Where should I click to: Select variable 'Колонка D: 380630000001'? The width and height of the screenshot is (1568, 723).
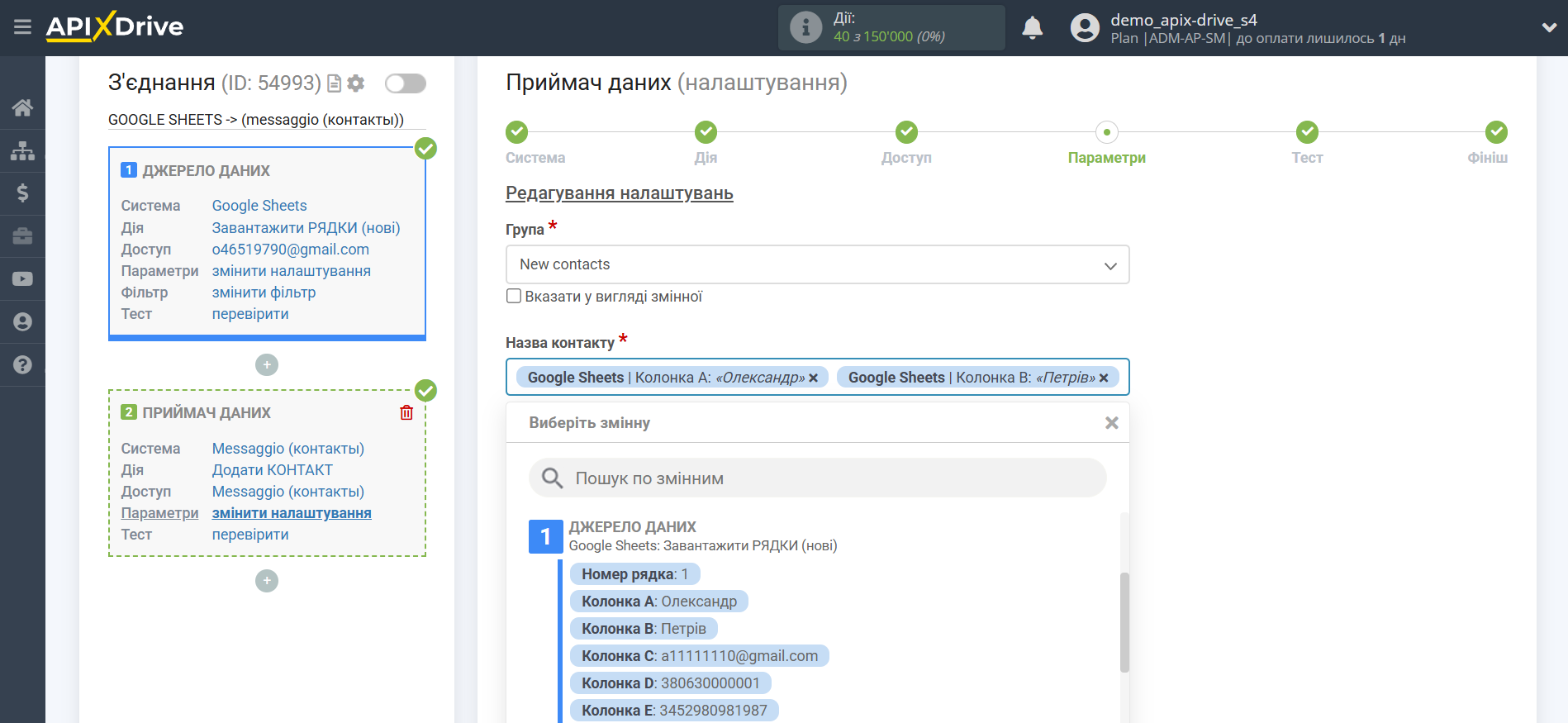(670, 683)
